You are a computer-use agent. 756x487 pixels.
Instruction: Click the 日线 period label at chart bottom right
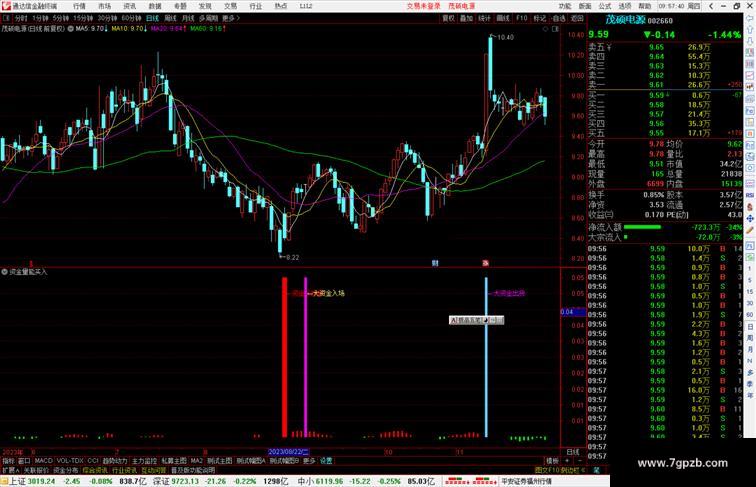(573, 452)
